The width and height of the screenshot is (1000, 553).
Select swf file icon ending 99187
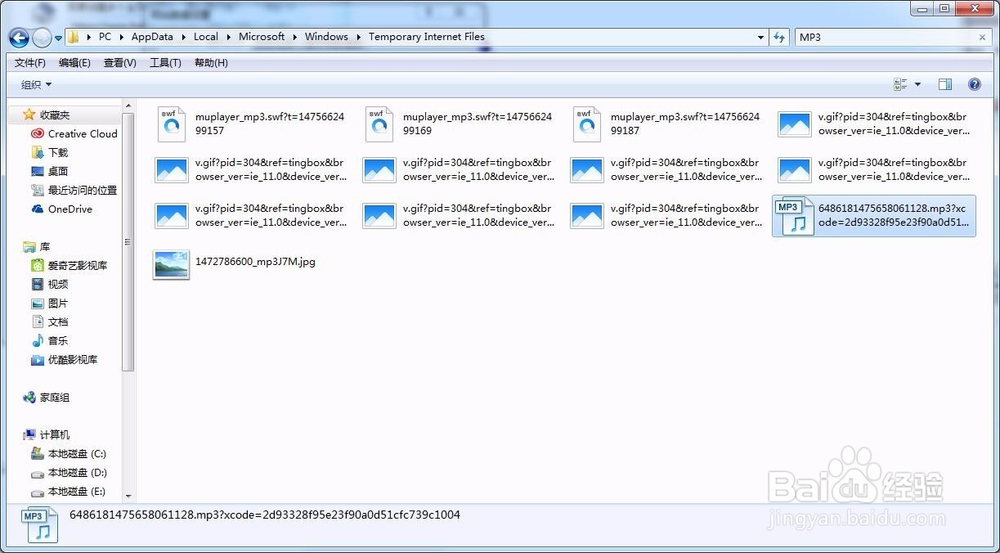coord(587,124)
